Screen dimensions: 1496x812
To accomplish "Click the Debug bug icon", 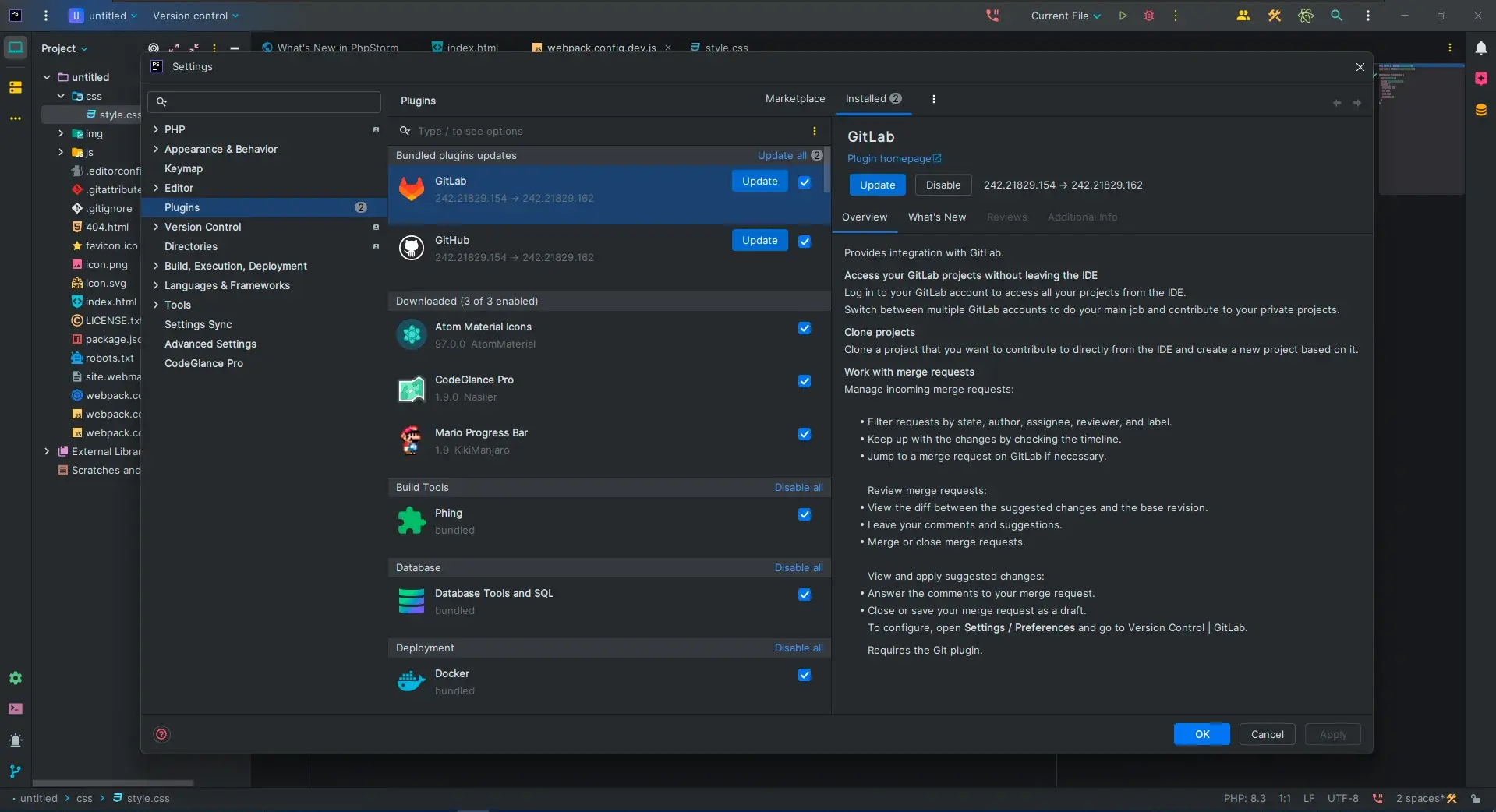I will [x=1148, y=16].
